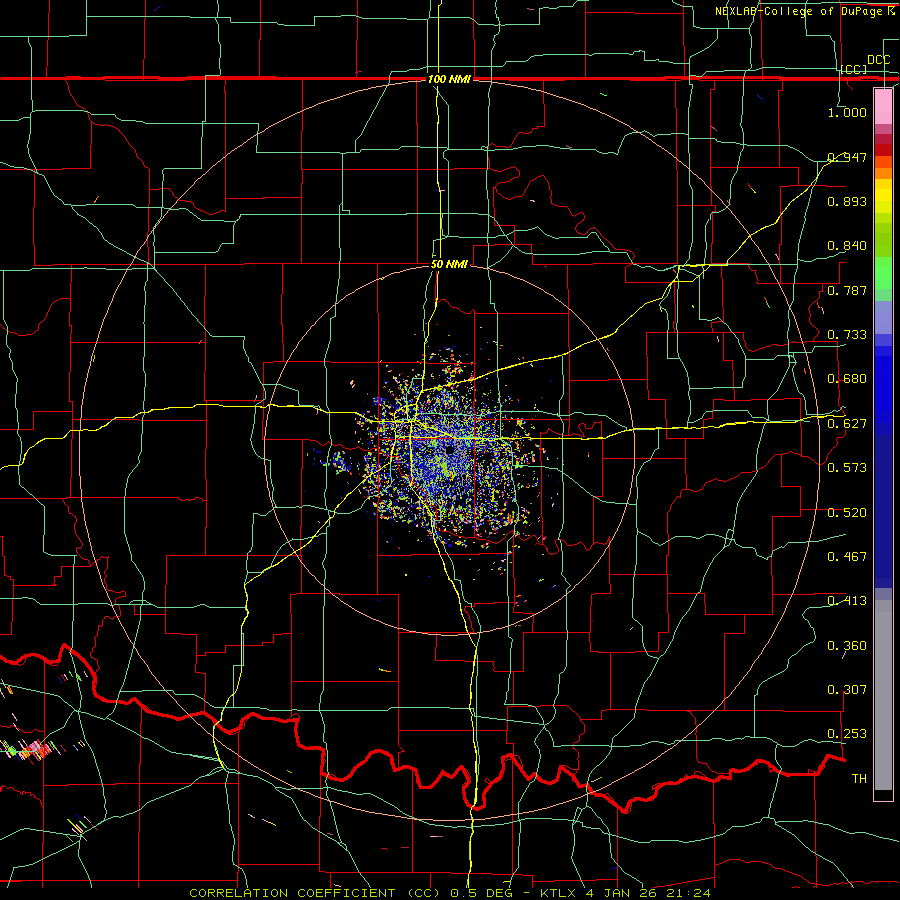Click the 0.307 scale value
Image resolution: width=900 pixels, height=900 pixels.
click(x=847, y=690)
